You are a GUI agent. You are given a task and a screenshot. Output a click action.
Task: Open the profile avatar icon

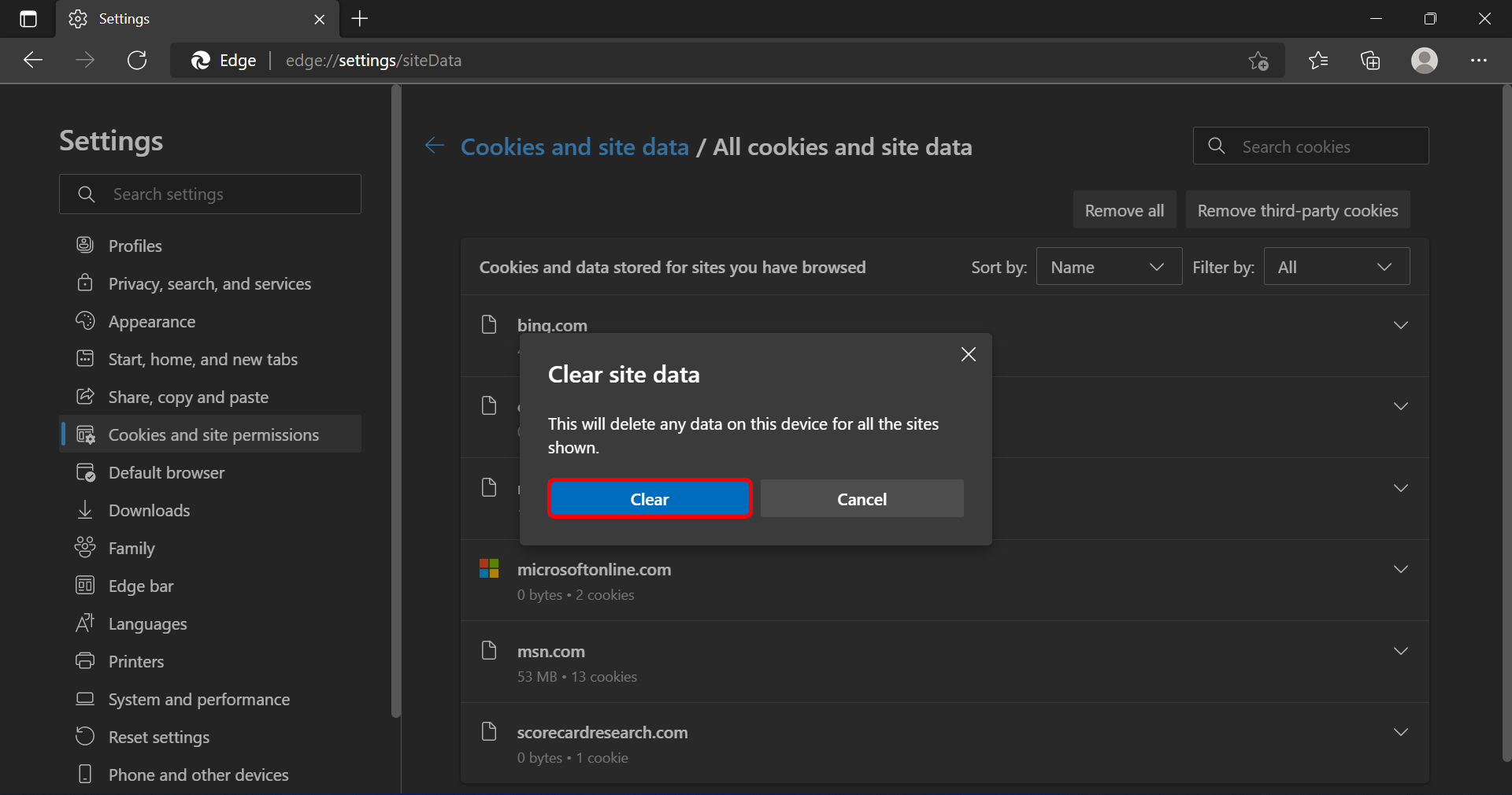coord(1425,60)
